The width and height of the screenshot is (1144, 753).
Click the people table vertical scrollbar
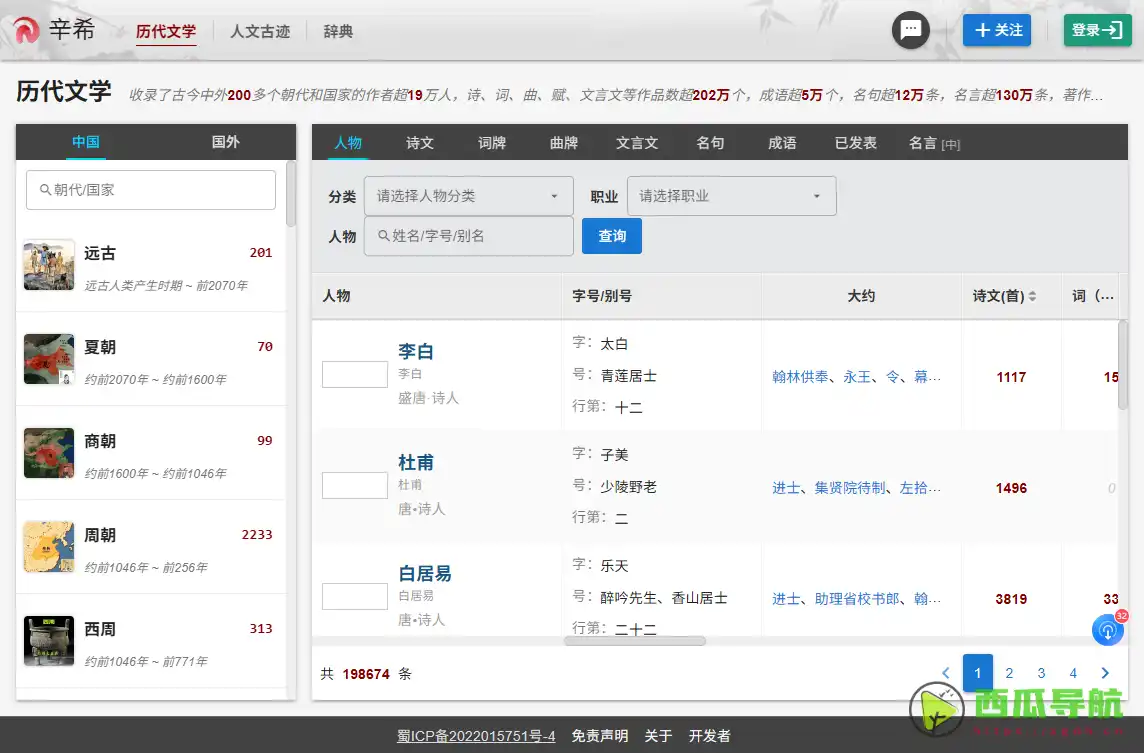click(x=1123, y=365)
